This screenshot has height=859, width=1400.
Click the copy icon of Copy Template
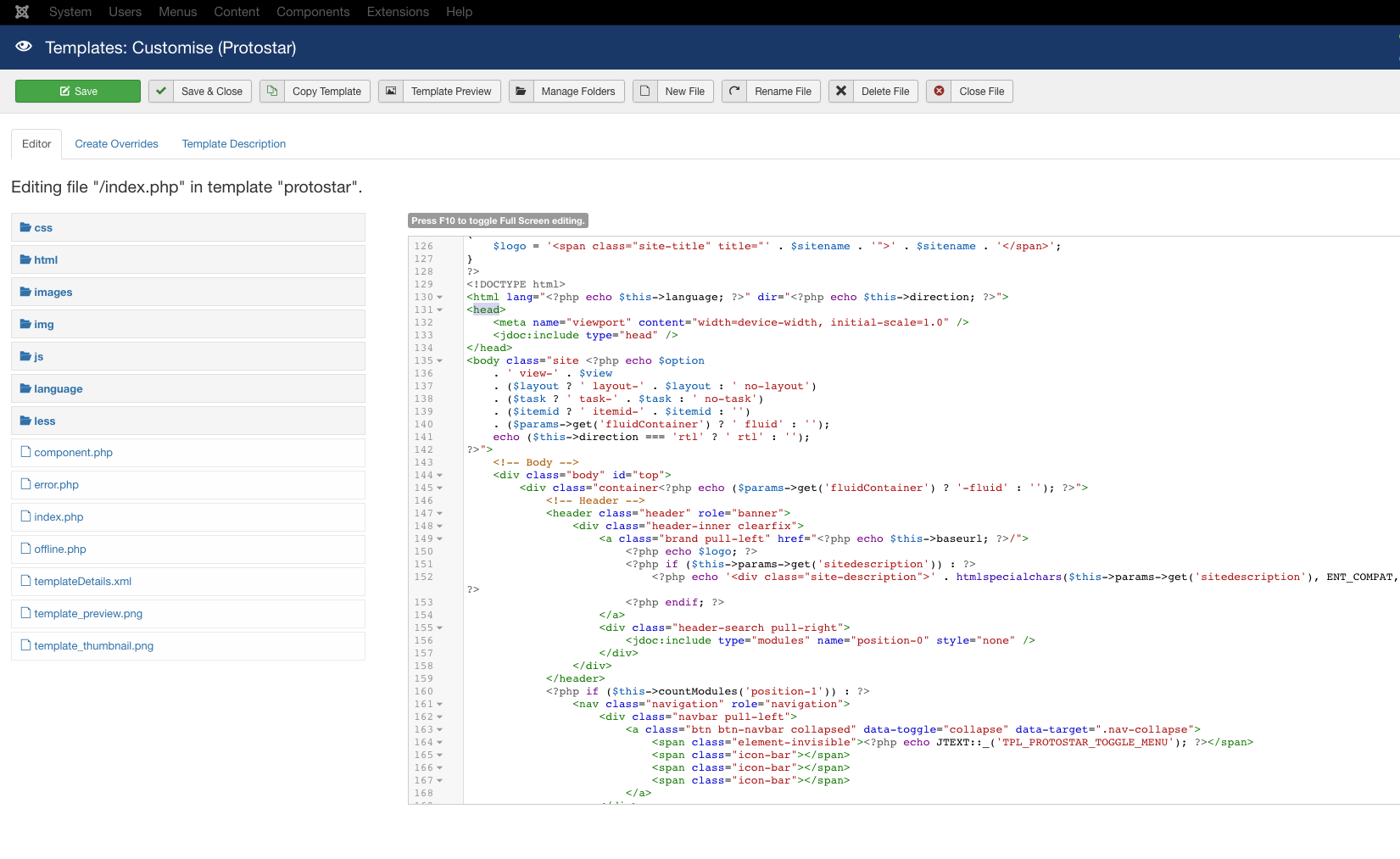pos(272,92)
